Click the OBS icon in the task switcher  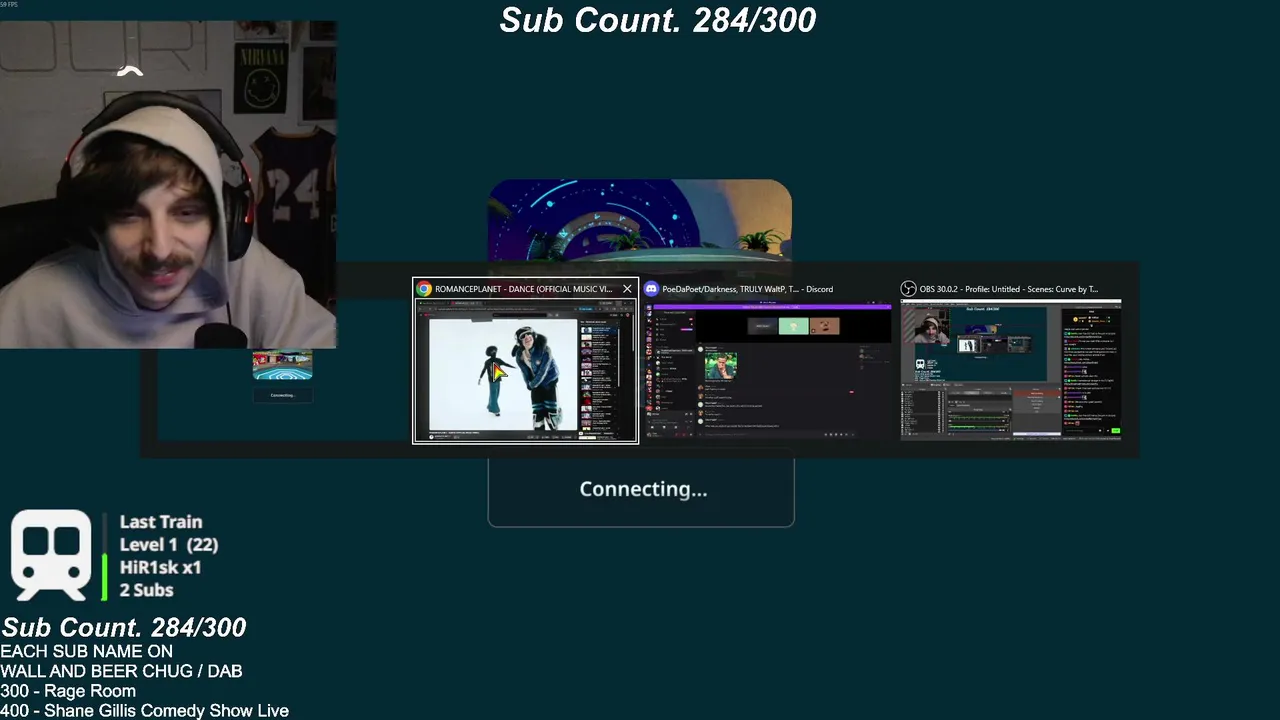tap(908, 289)
